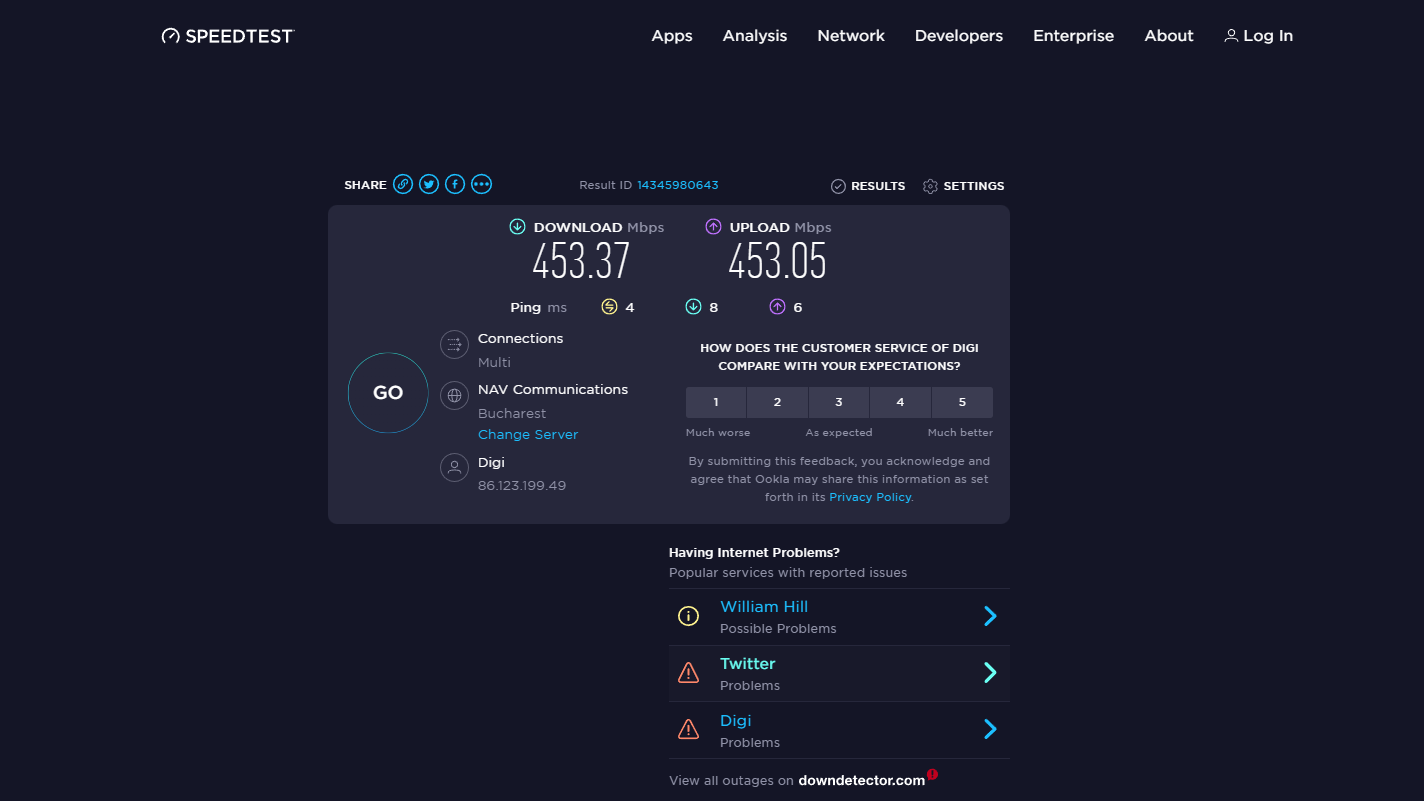Share the result on Facebook icon
This screenshot has height=801, width=1424.
point(455,184)
